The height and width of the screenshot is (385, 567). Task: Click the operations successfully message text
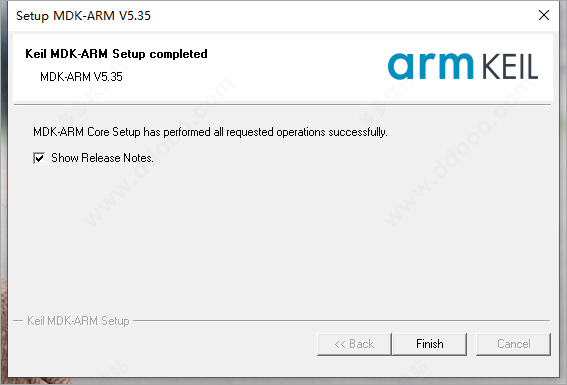[x=210, y=132]
